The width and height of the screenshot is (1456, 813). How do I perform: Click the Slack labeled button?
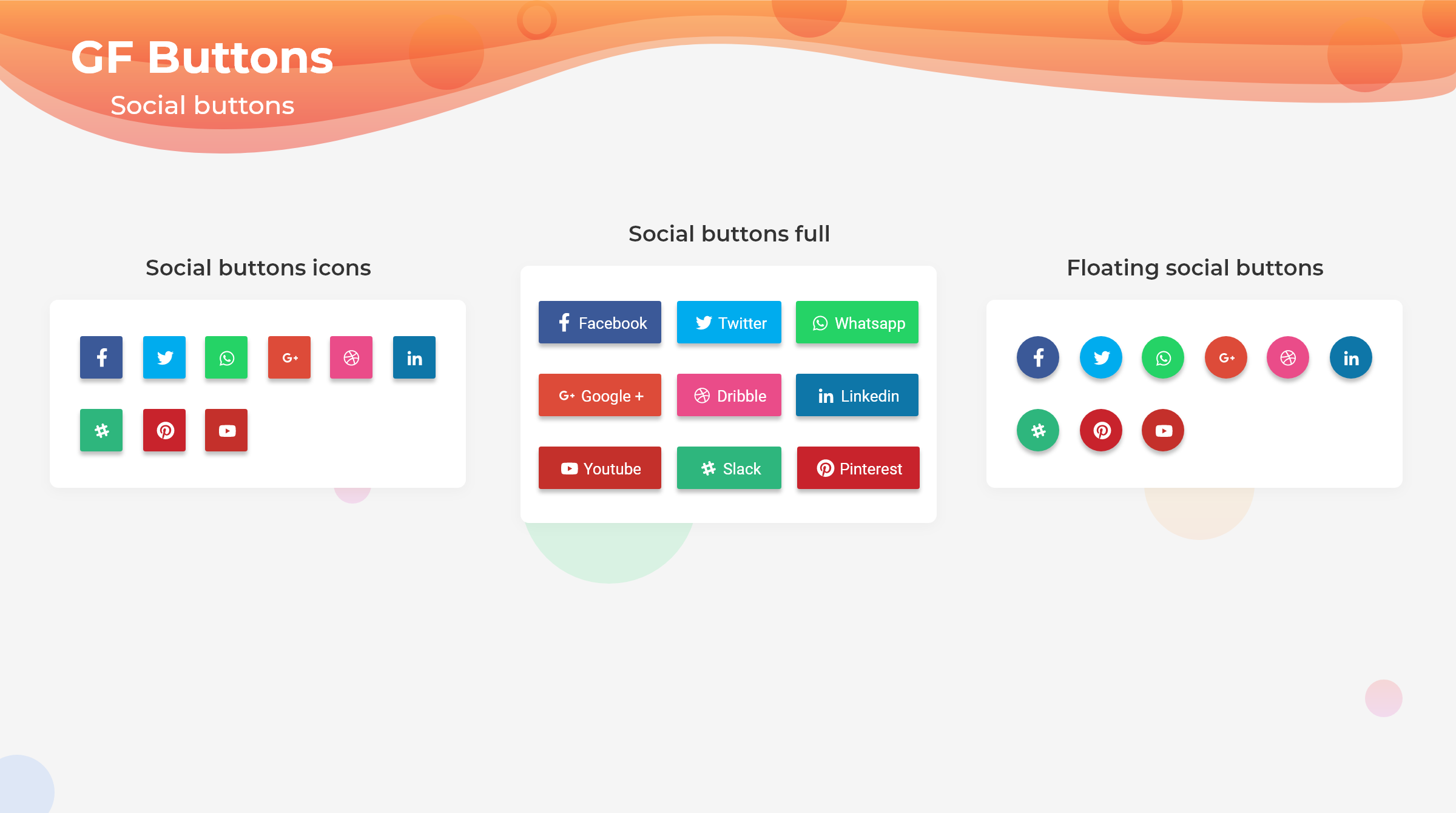729,468
